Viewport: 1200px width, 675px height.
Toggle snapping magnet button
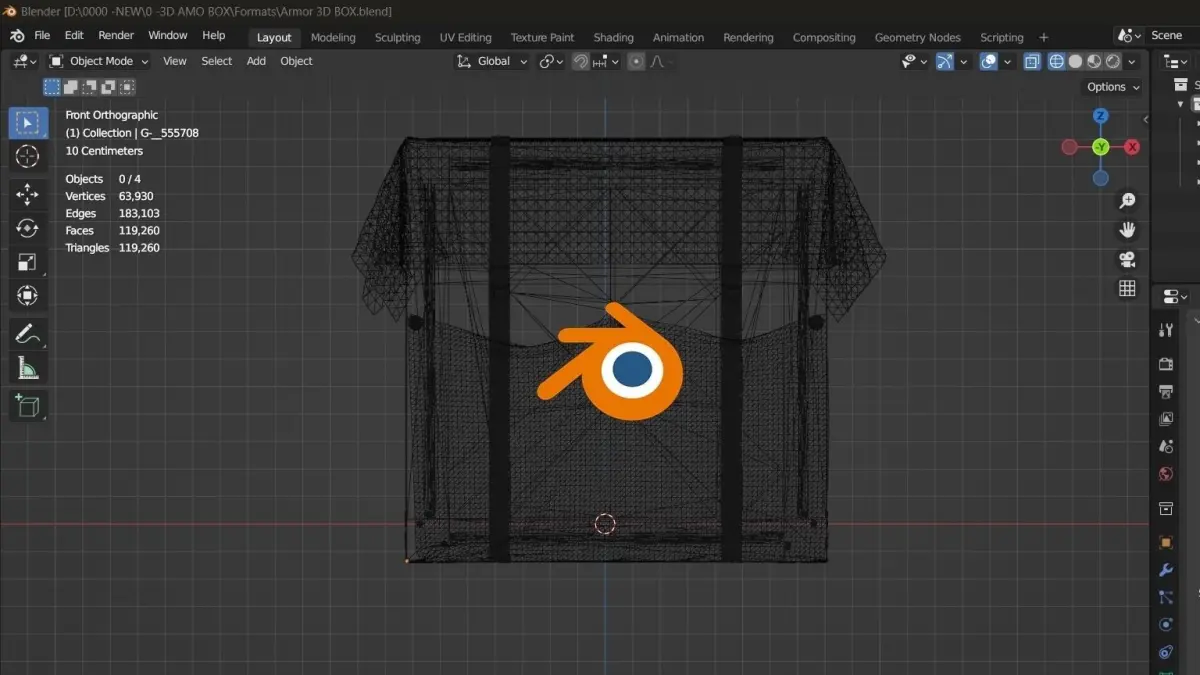(x=581, y=61)
